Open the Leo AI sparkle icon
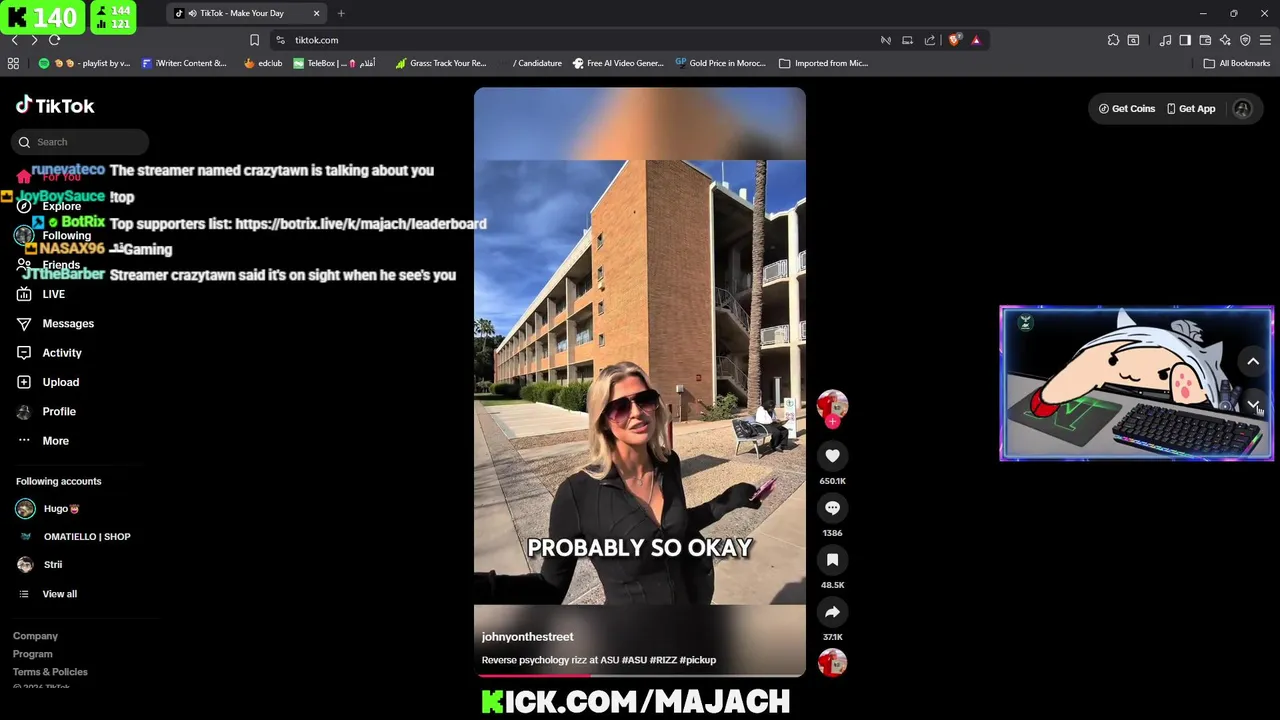Screen dimensions: 1280x720 [x=1225, y=40]
